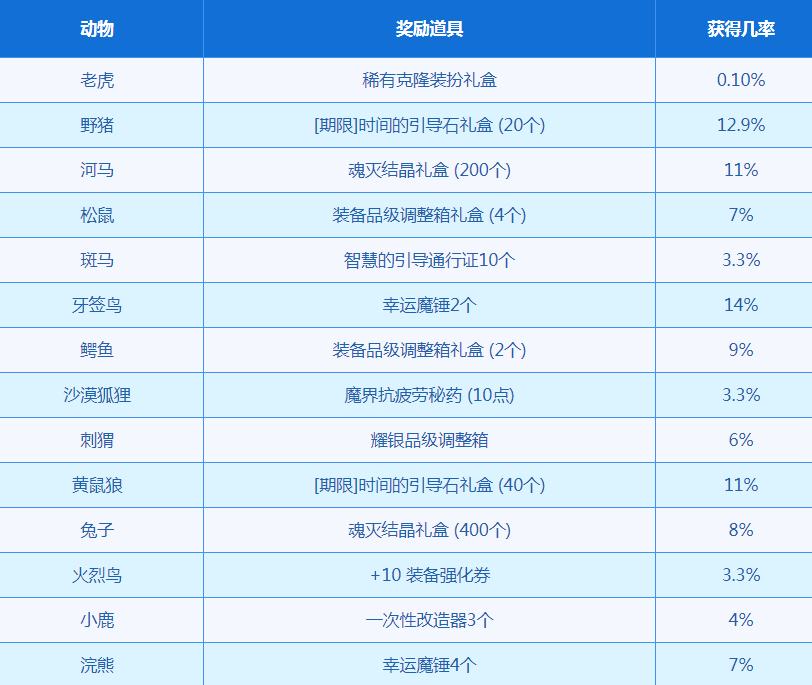Click the 幸运魔锤2个 reward cell
The image size is (812, 685).
pyautogui.click(x=429, y=305)
